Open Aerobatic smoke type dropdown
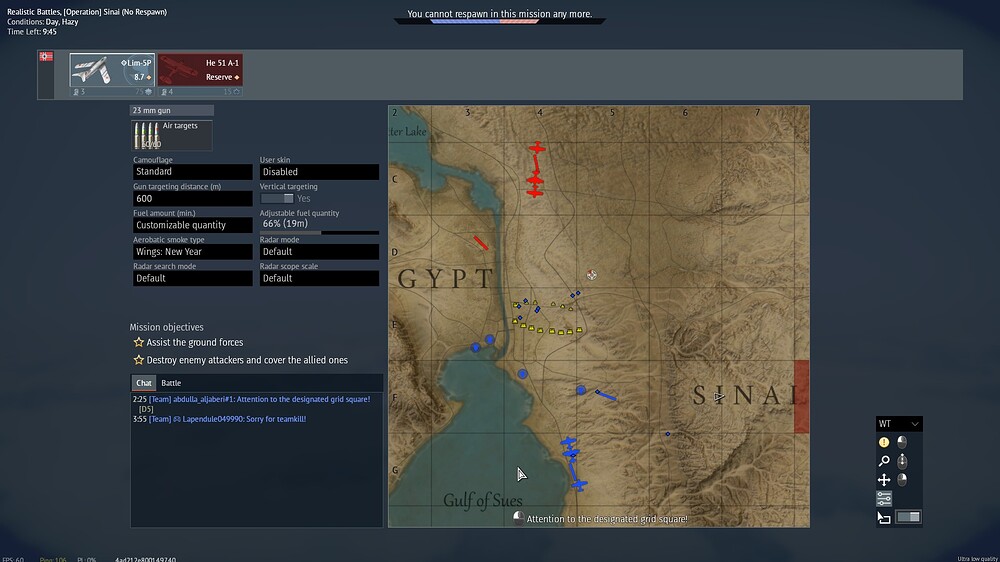The image size is (1000, 562). click(193, 252)
